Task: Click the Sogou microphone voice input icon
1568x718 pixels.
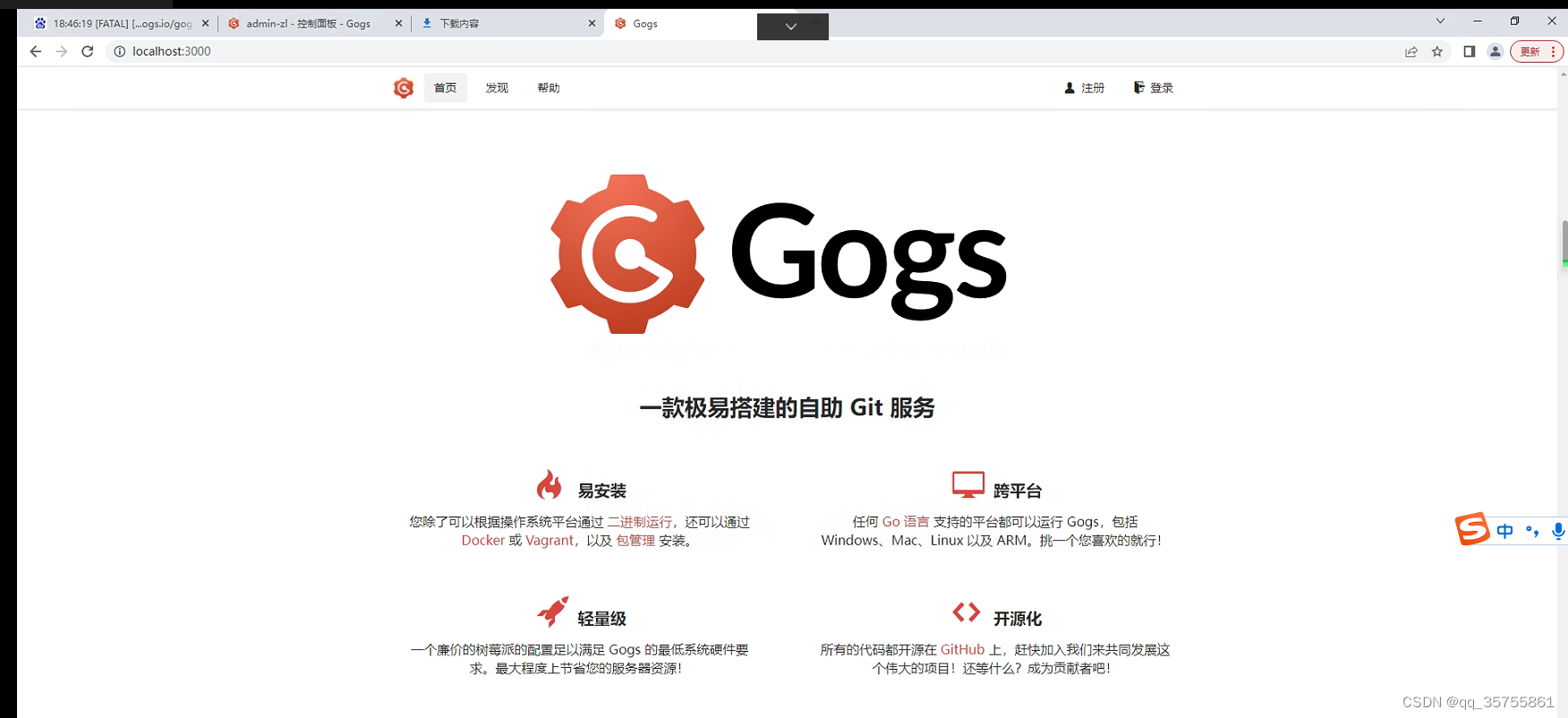Action: point(1558,531)
